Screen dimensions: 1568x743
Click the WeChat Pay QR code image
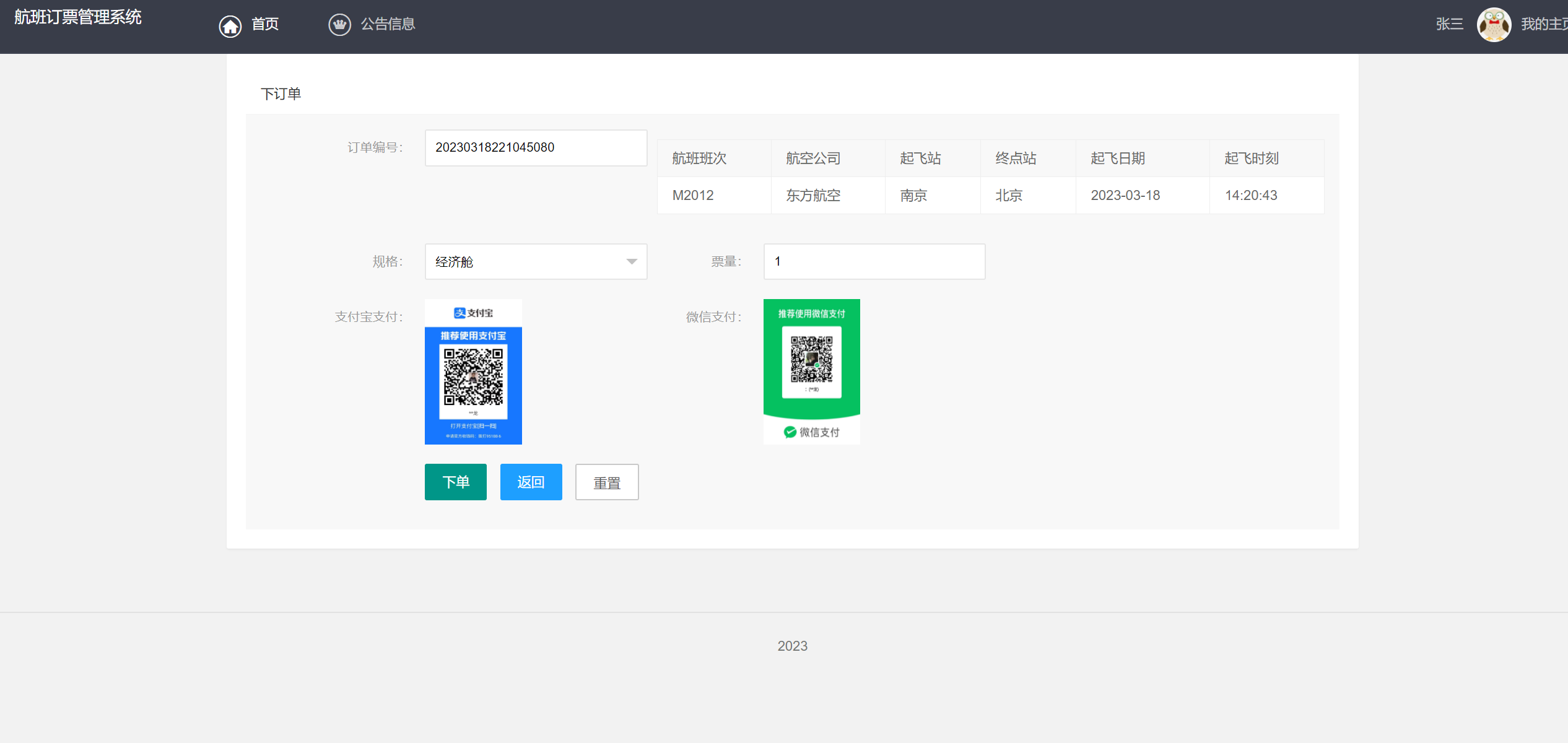click(812, 371)
